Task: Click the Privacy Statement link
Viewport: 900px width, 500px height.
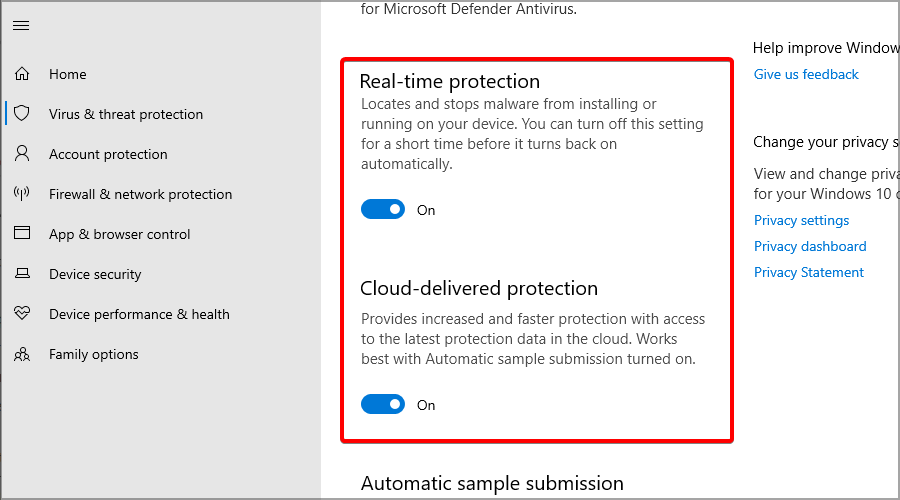Action: [809, 272]
